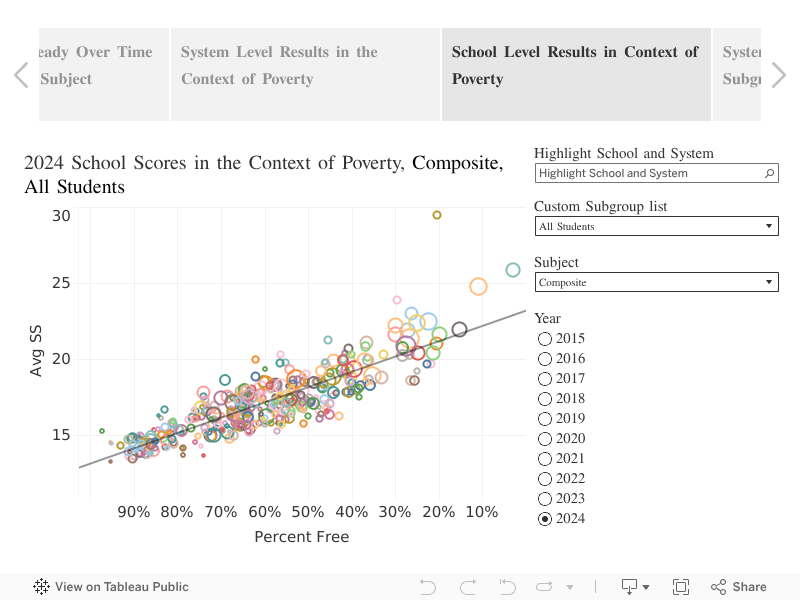Open the Custom Subgroup list dropdown

[x=656, y=227]
